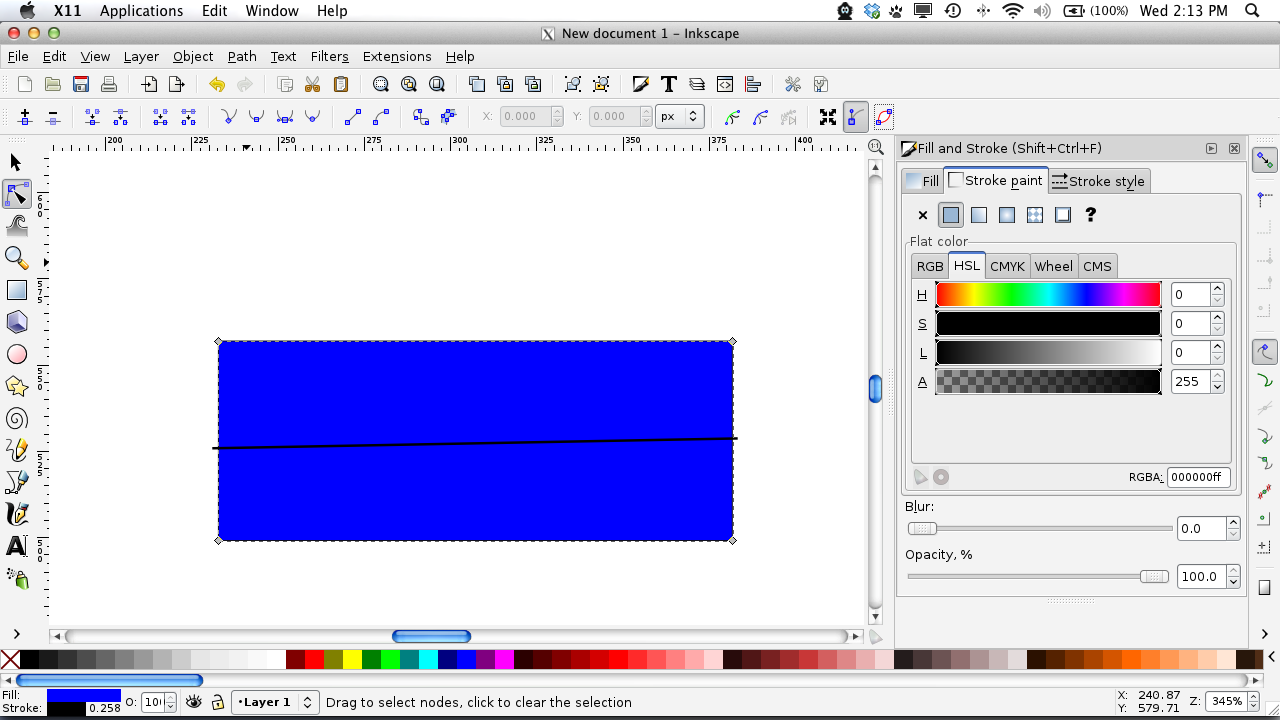Select the Star tool
Image resolution: width=1280 pixels, height=720 pixels.
[16, 386]
